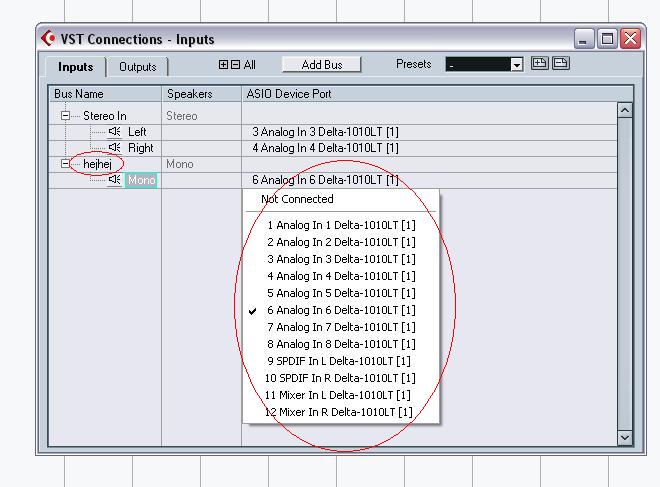The width and height of the screenshot is (660, 487).
Task: Choose 2 Analog In 2 Delta-1010LT
Action: [341, 242]
